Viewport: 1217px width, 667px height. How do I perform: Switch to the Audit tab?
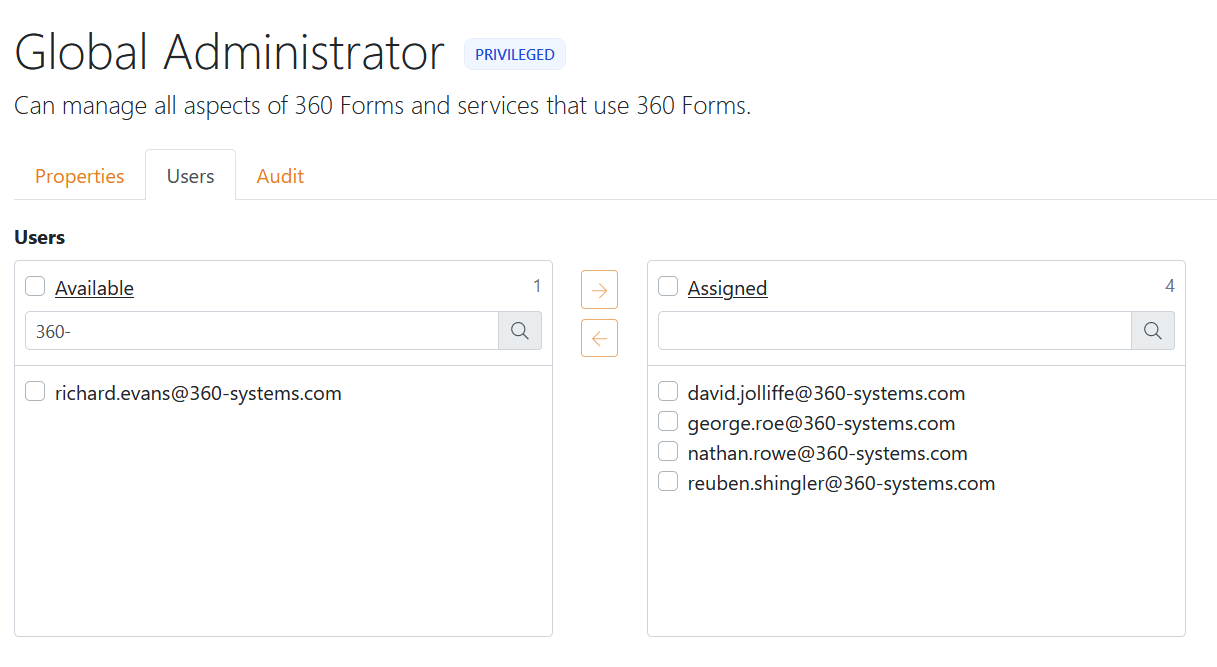click(x=280, y=176)
